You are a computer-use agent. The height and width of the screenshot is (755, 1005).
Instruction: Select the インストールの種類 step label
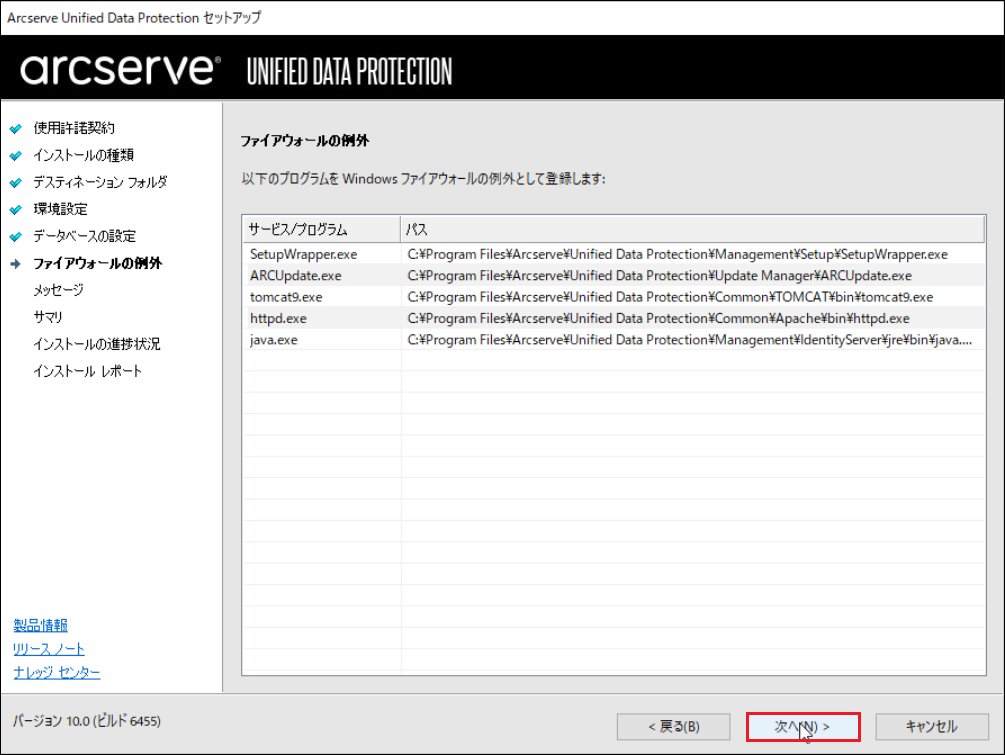83,155
